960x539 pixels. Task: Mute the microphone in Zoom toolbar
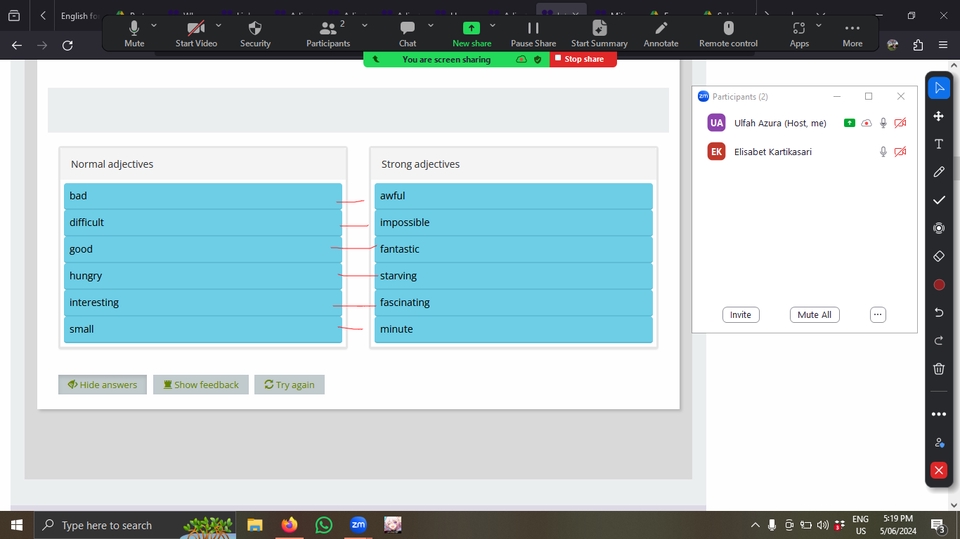(x=134, y=34)
